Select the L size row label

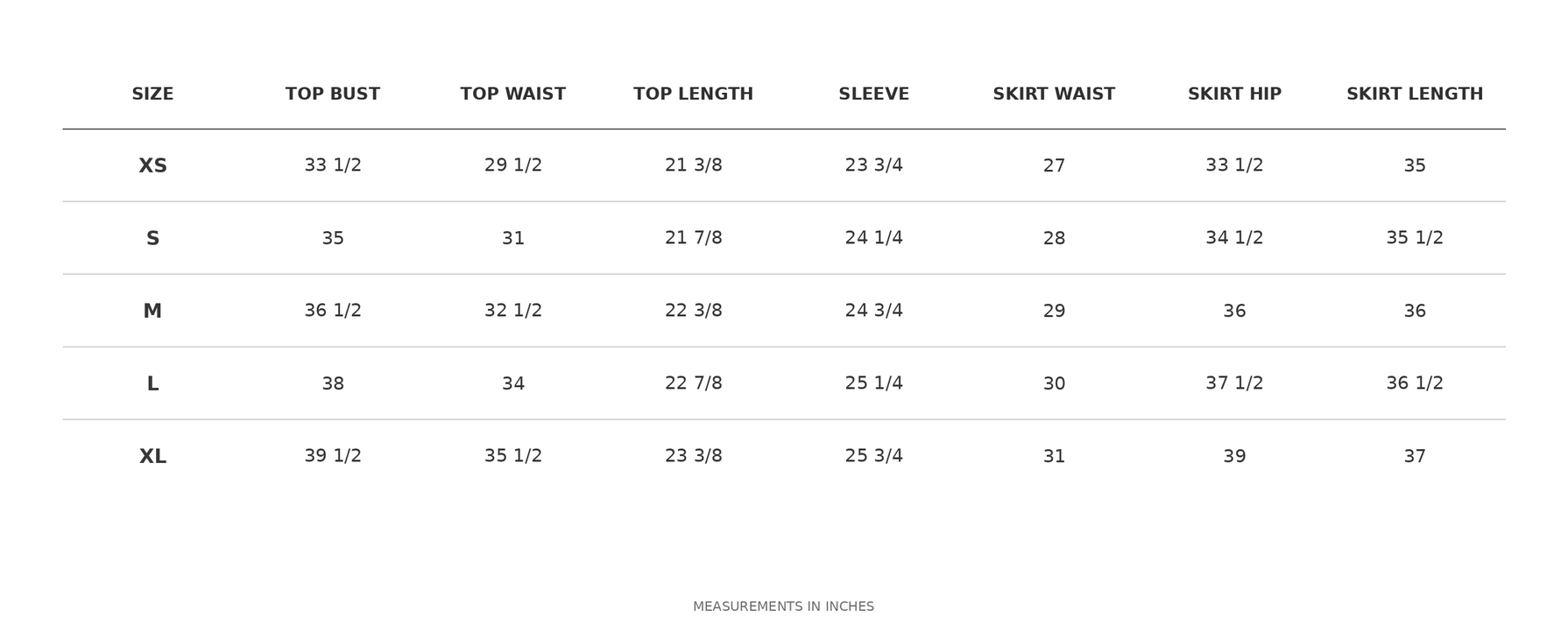coord(152,384)
